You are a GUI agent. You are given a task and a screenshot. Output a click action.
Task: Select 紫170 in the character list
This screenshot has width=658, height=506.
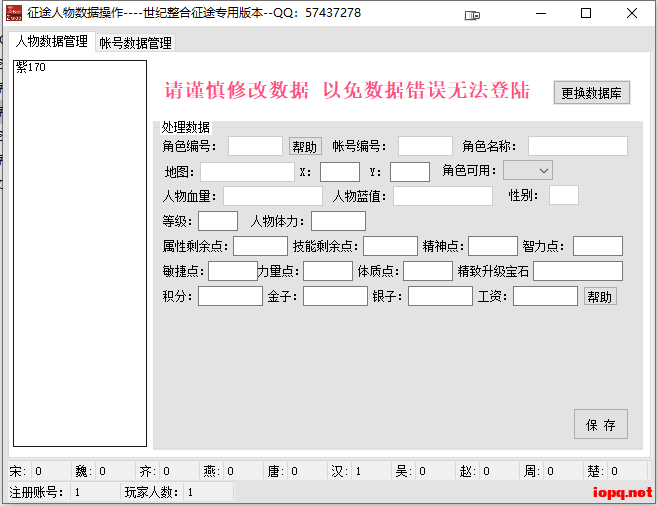[31, 68]
